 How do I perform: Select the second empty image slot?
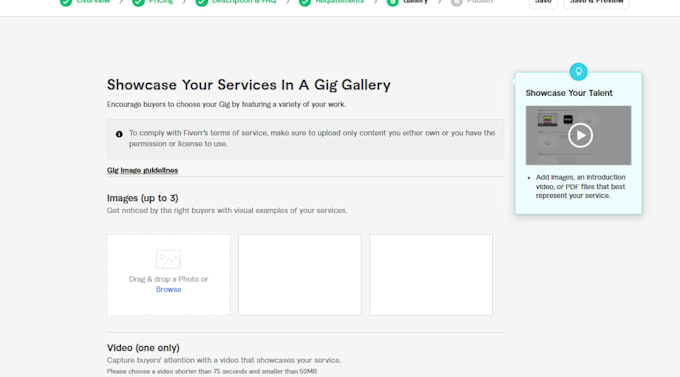299,275
